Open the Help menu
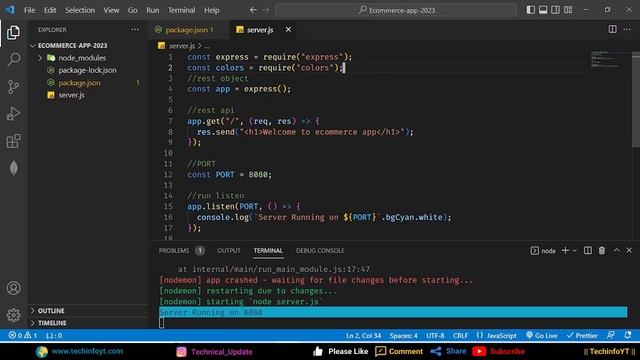640x360 pixels. tap(211, 10)
